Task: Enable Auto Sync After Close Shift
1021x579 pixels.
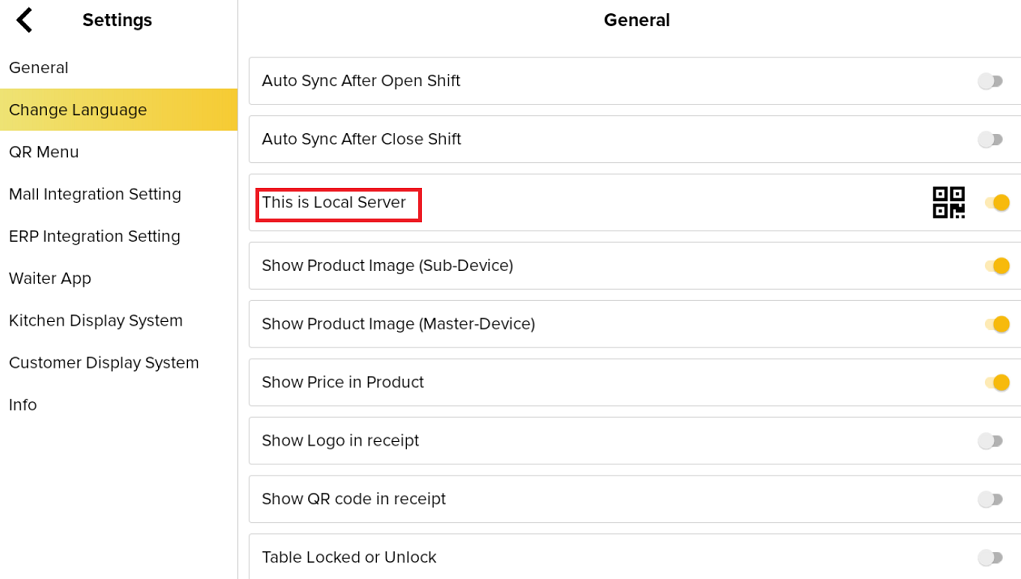Action: (991, 140)
